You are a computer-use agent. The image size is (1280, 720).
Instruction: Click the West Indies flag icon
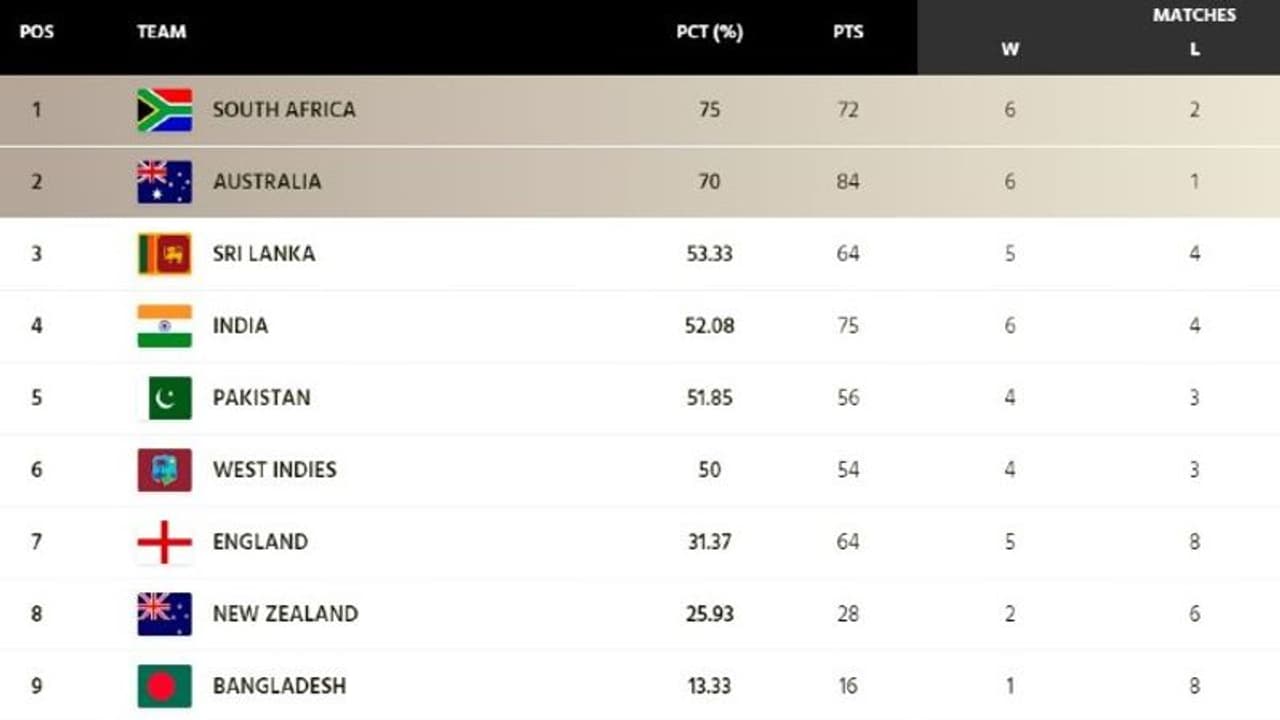click(x=164, y=470)
